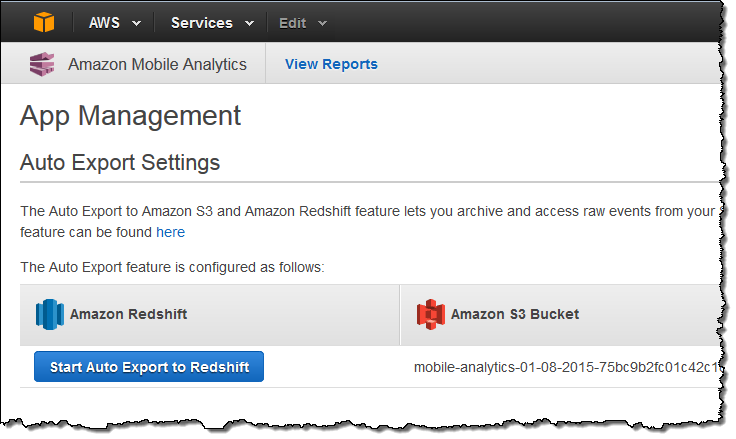Screen dimensions: 736x439
Task: Click the arrow next to Edit
Action: [322, 23]
